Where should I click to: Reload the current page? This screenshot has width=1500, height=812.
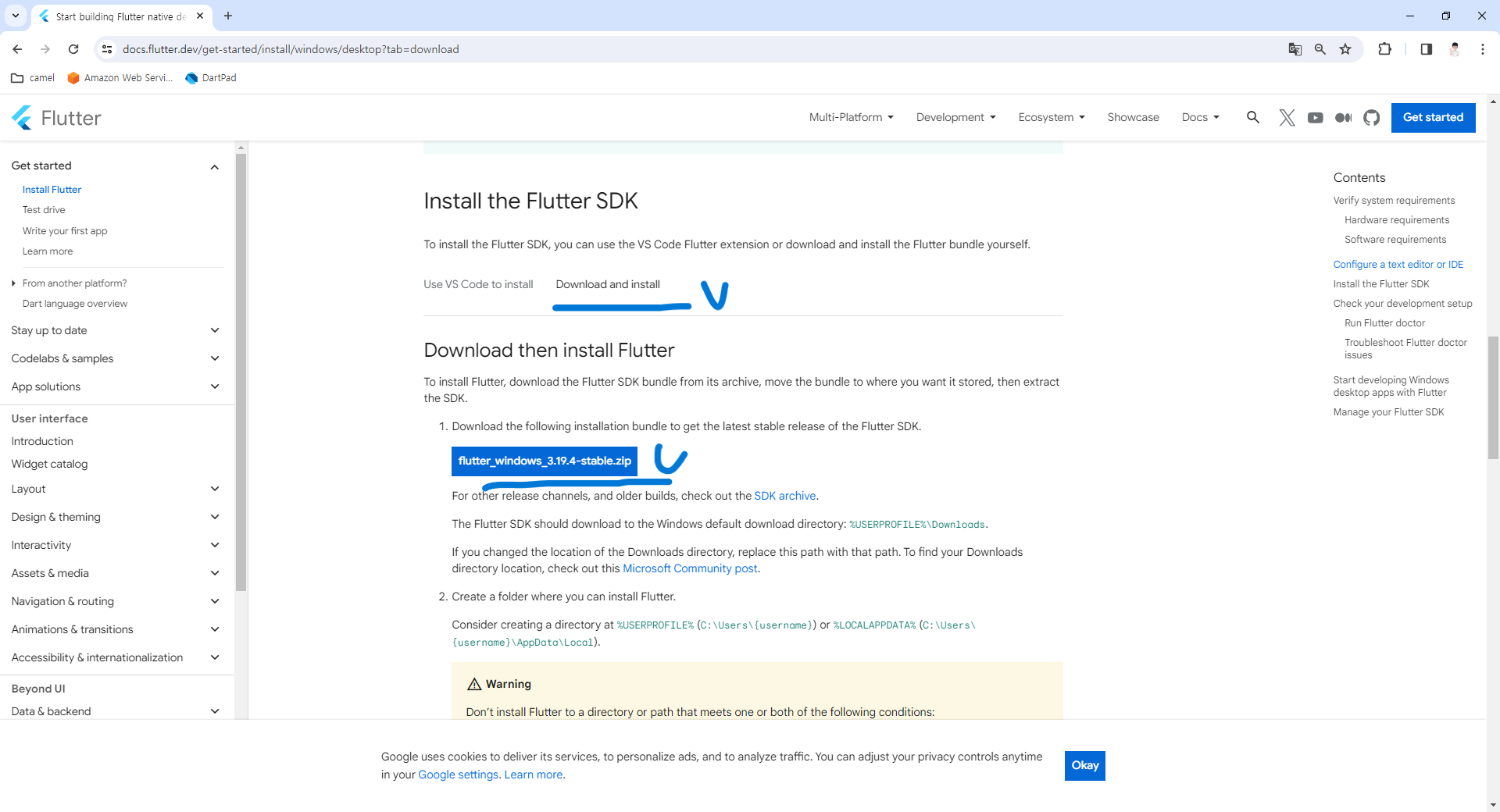[73, 49]
